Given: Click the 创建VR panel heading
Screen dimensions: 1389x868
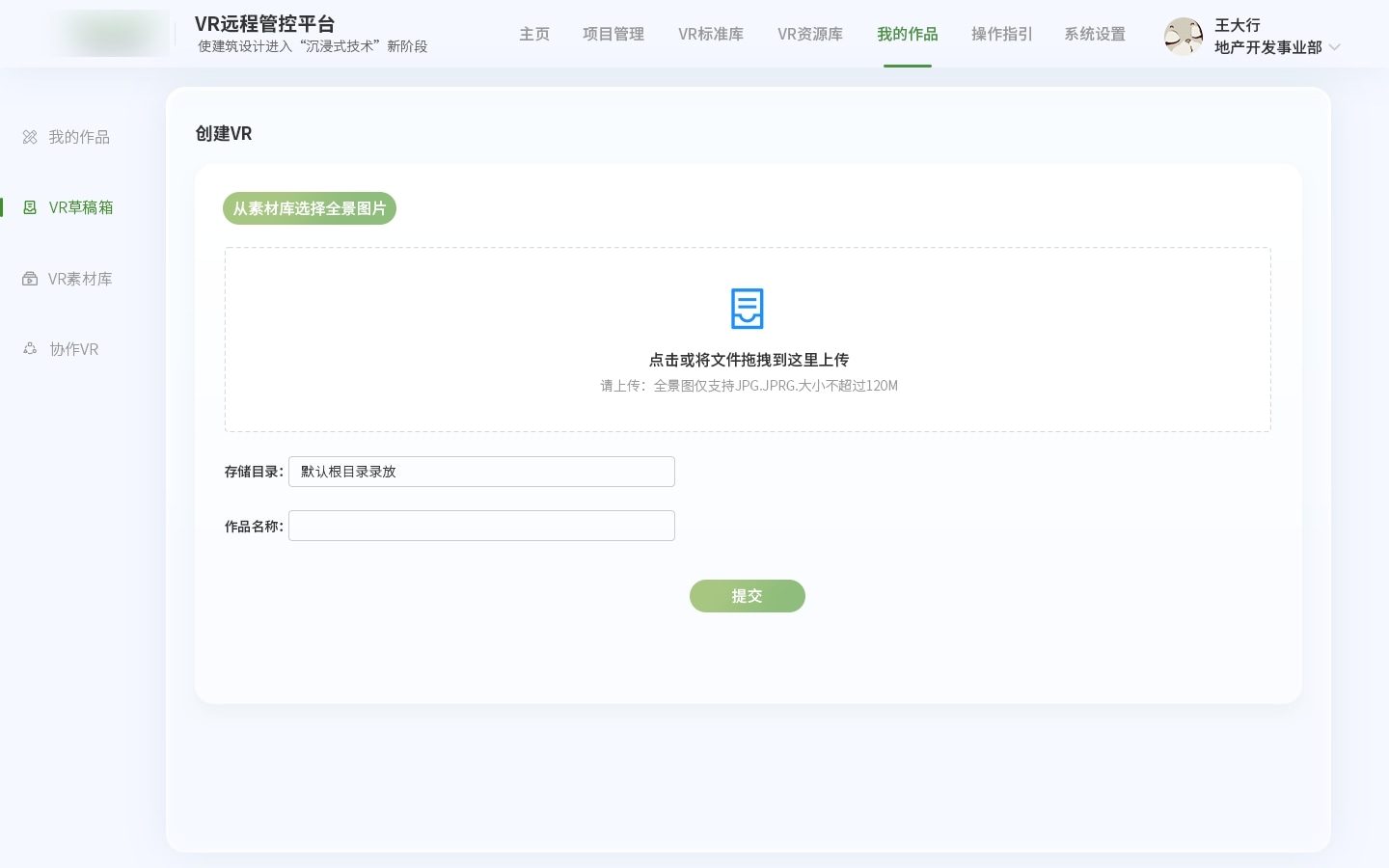Looking at the screenshot, I should click(223, 133).
